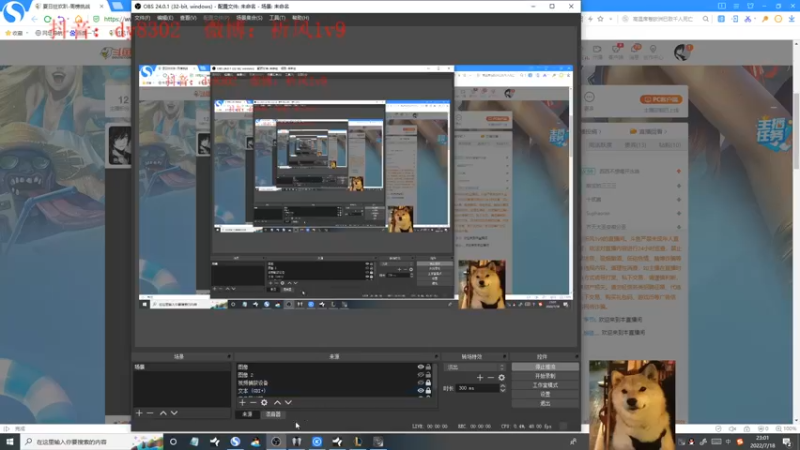Open the 直播设置 link in browser page
This screenshot has height=450, width=800.
(x=649, y=132)
